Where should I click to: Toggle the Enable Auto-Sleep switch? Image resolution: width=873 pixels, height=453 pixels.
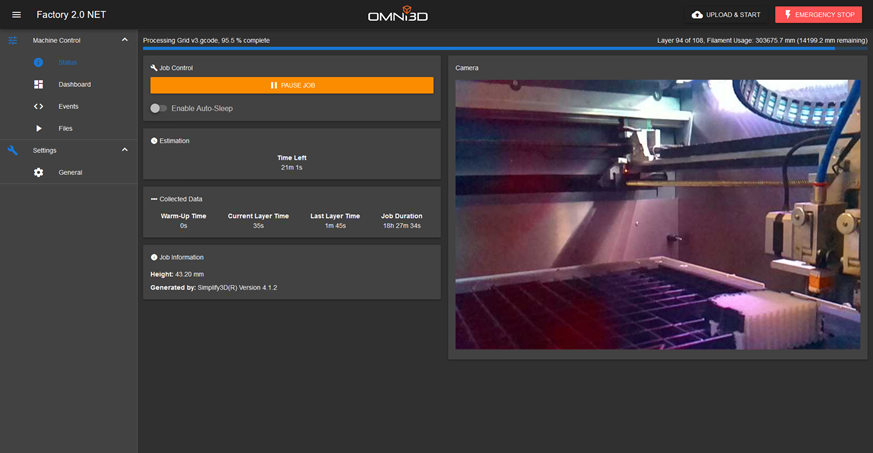[159, 109]
